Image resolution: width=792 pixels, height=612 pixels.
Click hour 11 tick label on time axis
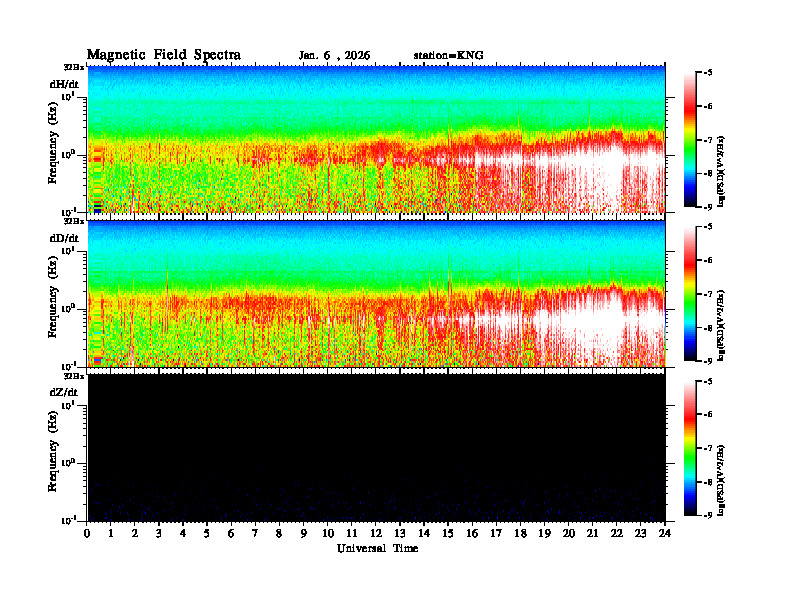[352, 533]
